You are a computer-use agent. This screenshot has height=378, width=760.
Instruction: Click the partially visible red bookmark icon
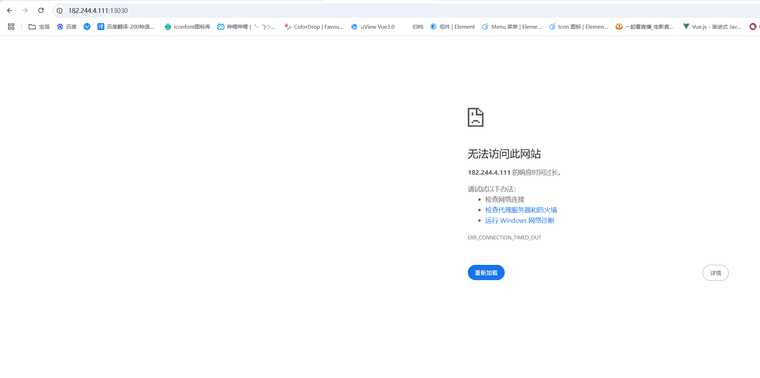(x=754, y=27)
